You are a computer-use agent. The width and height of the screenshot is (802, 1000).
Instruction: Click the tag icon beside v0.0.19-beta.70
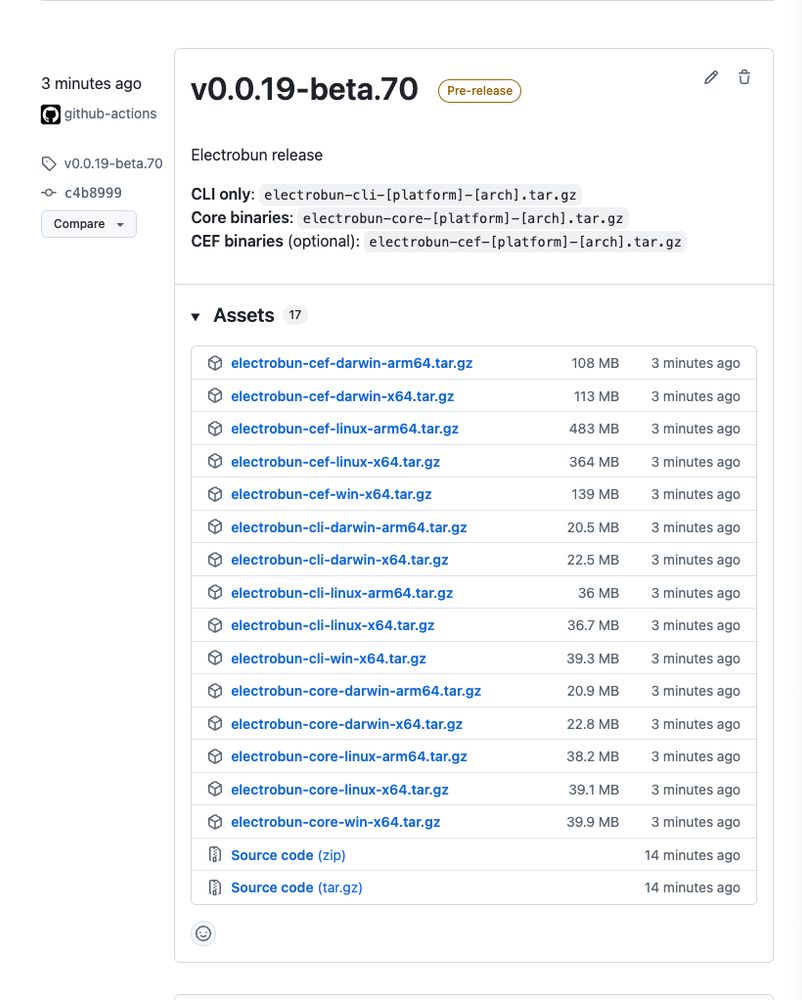49,164
